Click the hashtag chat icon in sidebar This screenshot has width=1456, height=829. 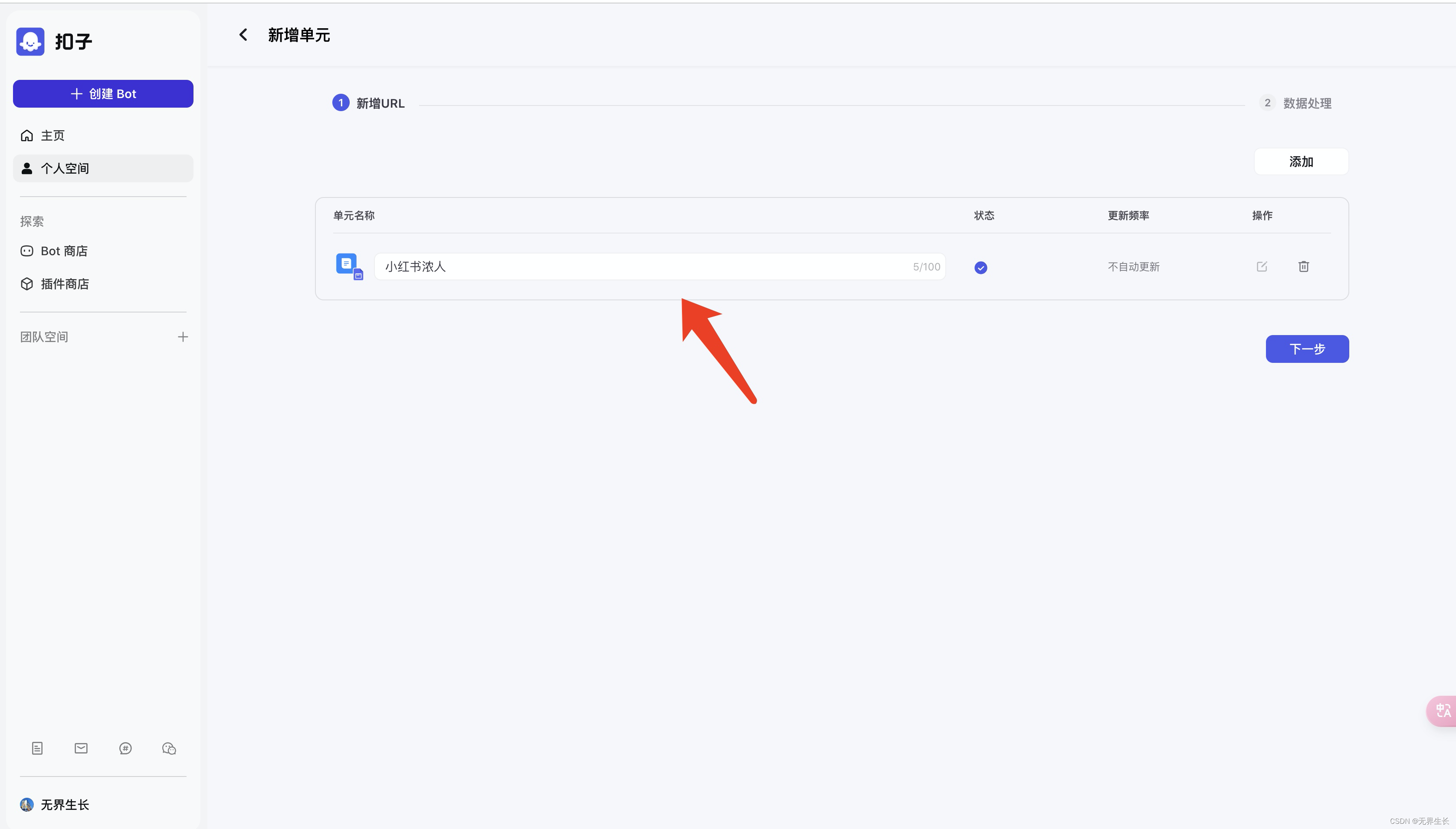point(125,748)
